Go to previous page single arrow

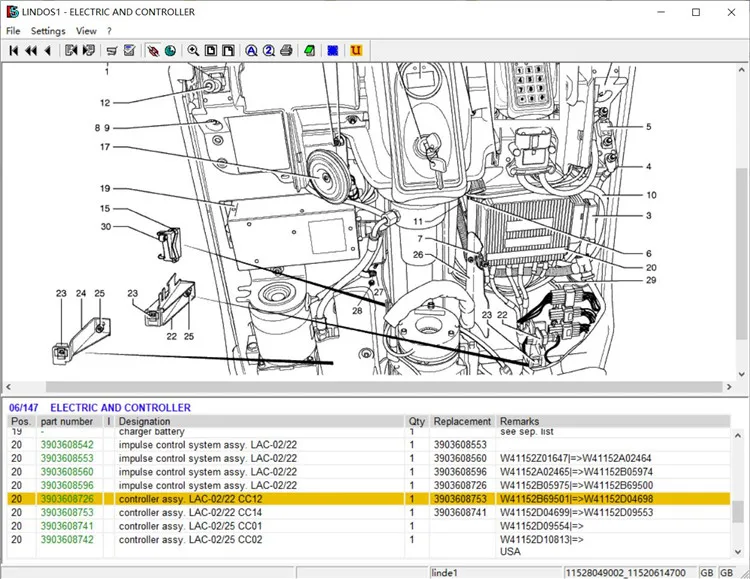tap(47, 50)
